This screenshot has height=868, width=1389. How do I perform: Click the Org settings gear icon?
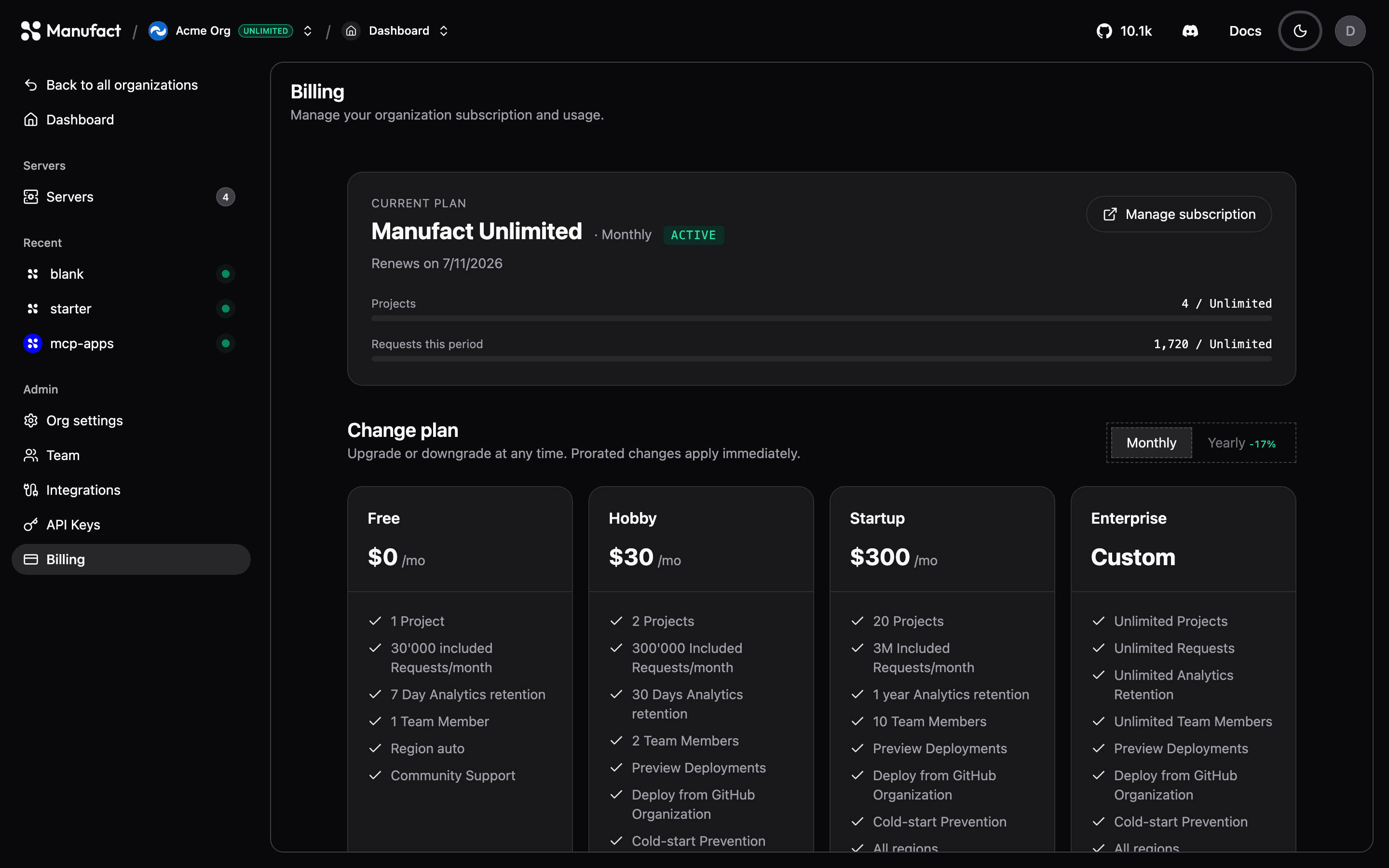(x=31, y=421)
